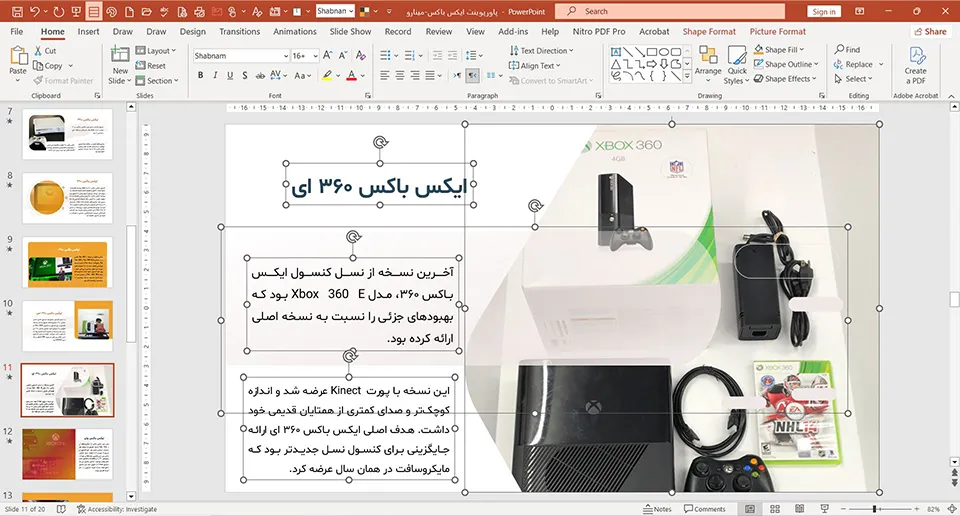Expand the Layout dropdown
Image resolution: width=960 pixels, height=516 pixels.
[156, 51]
